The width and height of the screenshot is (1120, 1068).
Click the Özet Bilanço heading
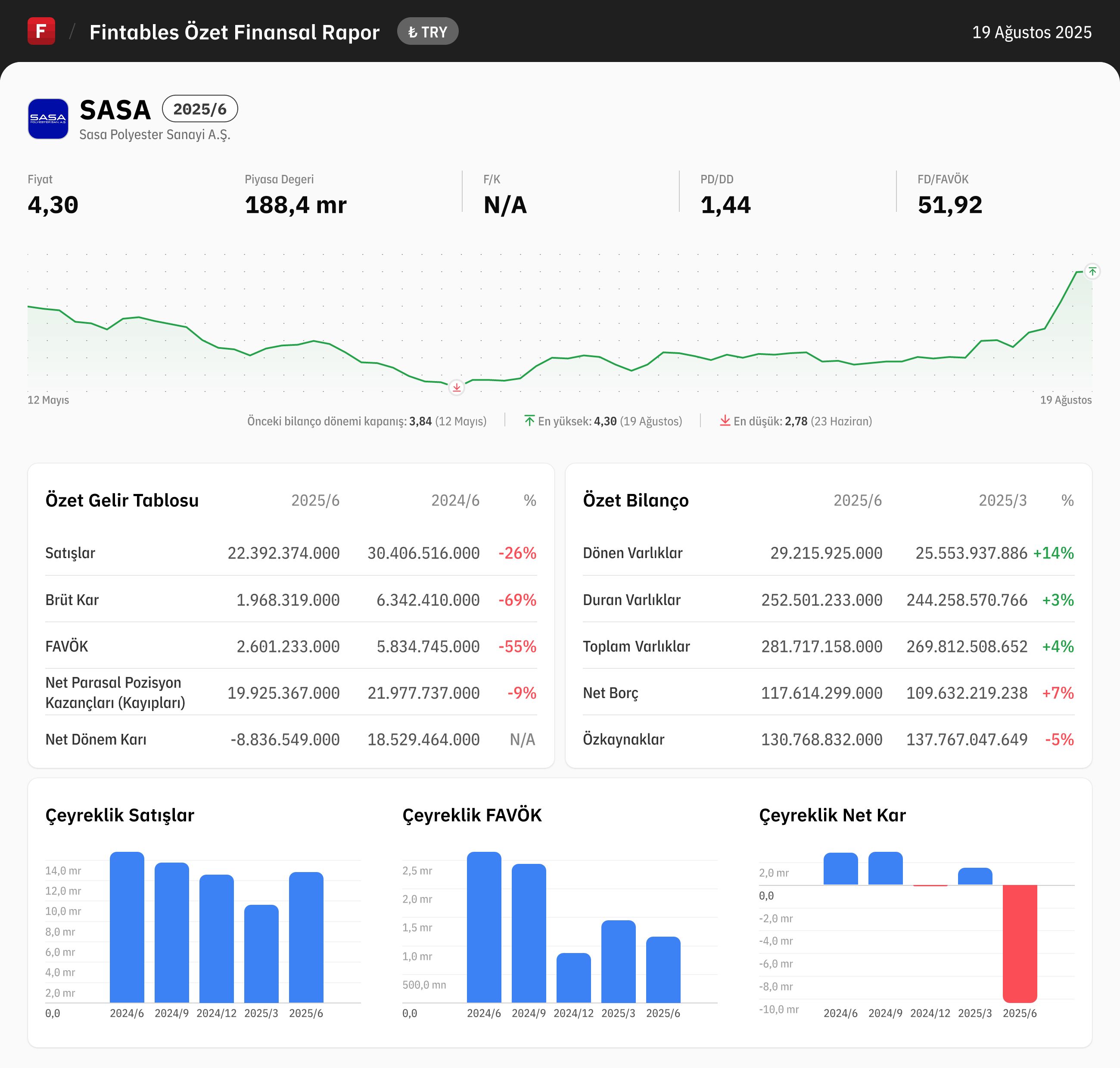[x=635, y=500]
